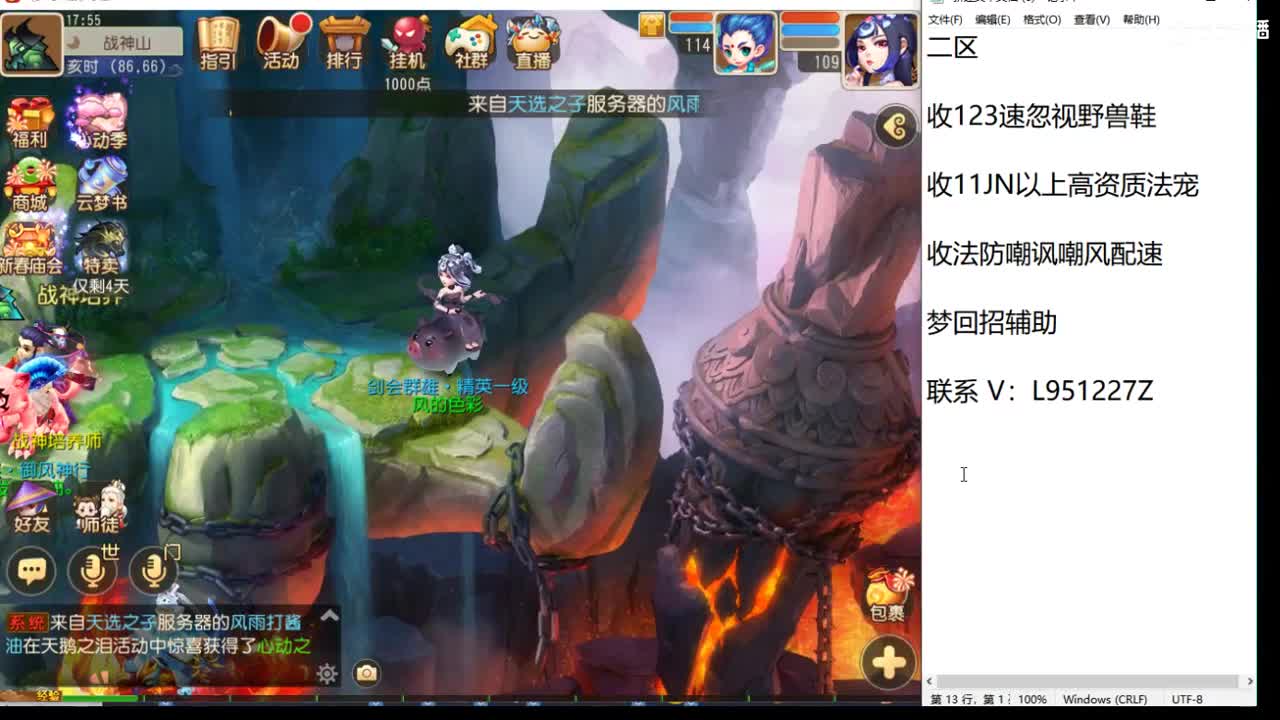The height and width of the screenshot is (720, 1280).
Task: Open the 战神山 map location label
Action: pos(126,43)
